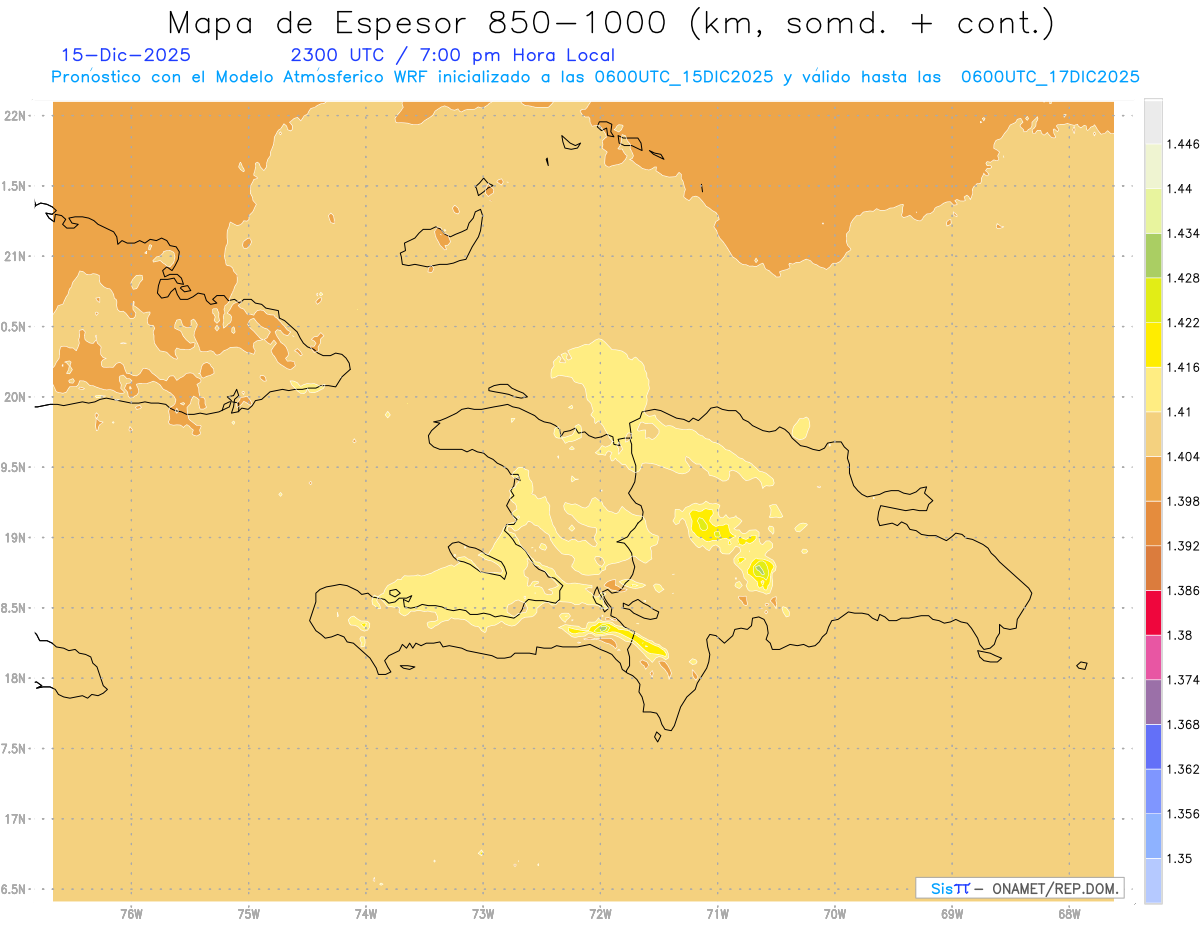Viewport: 1200px width, 927px height.
Task: Click the legend value '1.398'
Action: [x=1184, y=501]
